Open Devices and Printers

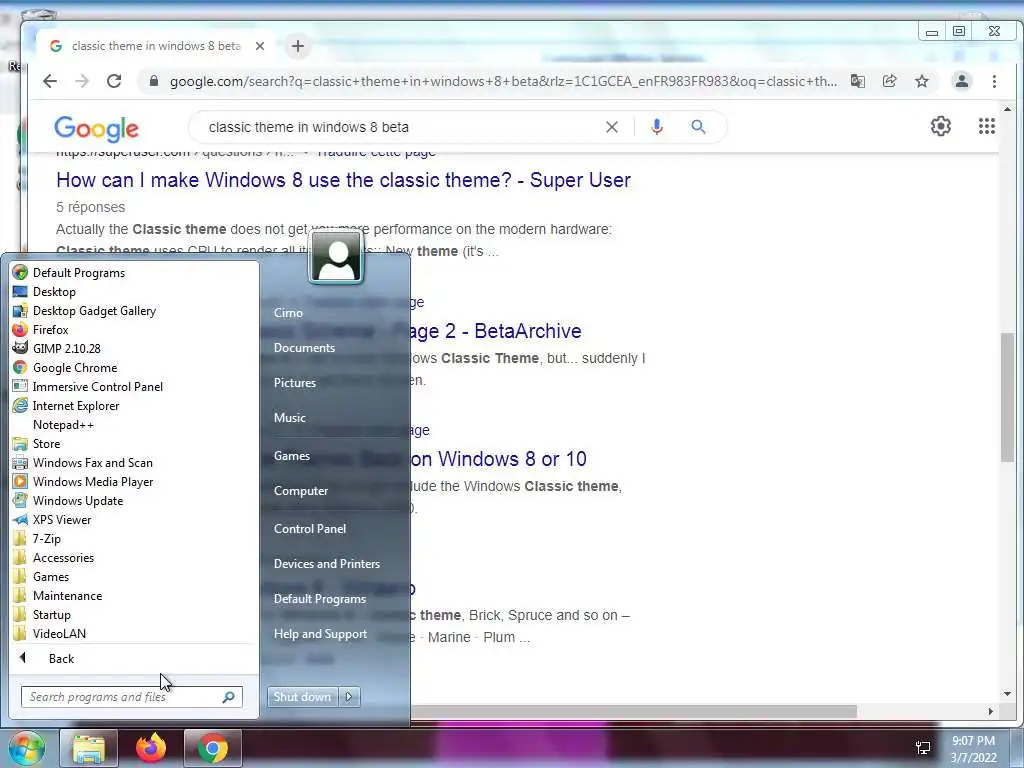tap(327, 564)
